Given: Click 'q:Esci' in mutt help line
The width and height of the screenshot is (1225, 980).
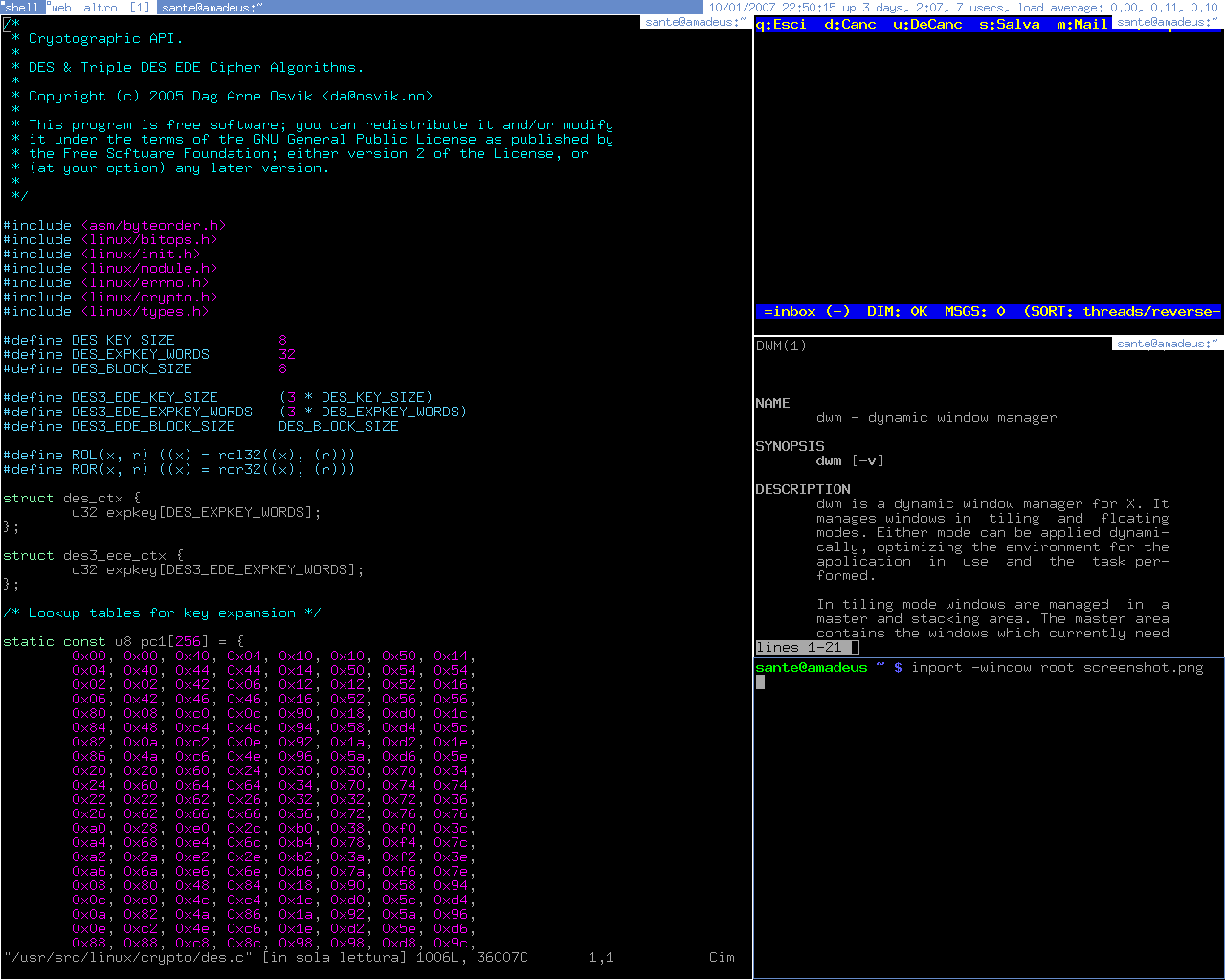Looking at the screenshot, I should point(781,24).
